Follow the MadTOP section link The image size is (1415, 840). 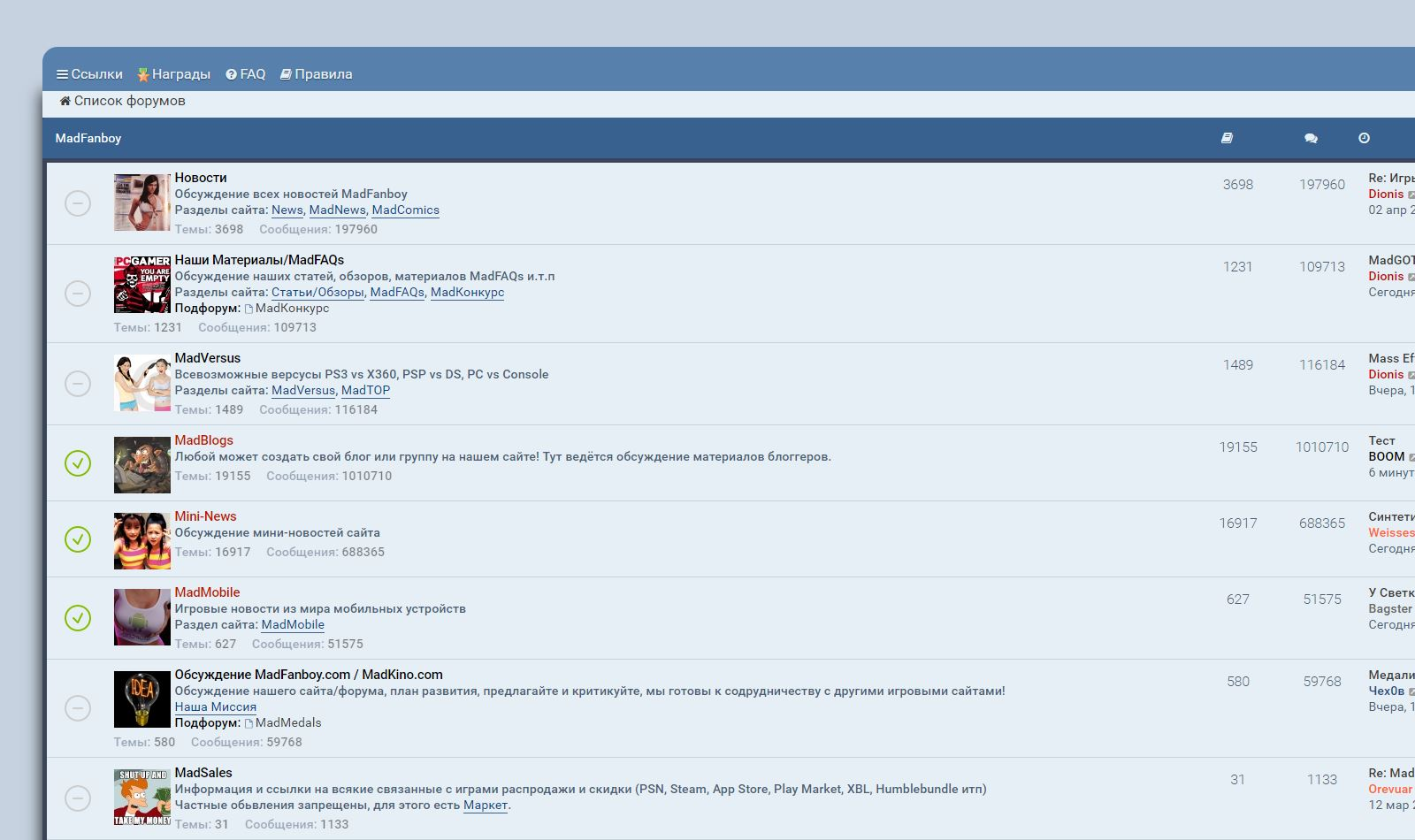pos(365,391)
